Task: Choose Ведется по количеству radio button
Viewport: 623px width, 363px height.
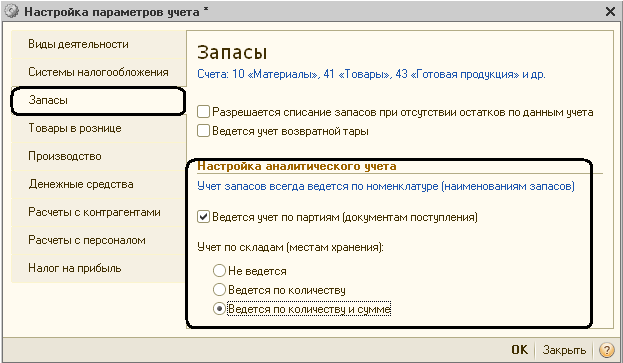Action: (219, 290)
